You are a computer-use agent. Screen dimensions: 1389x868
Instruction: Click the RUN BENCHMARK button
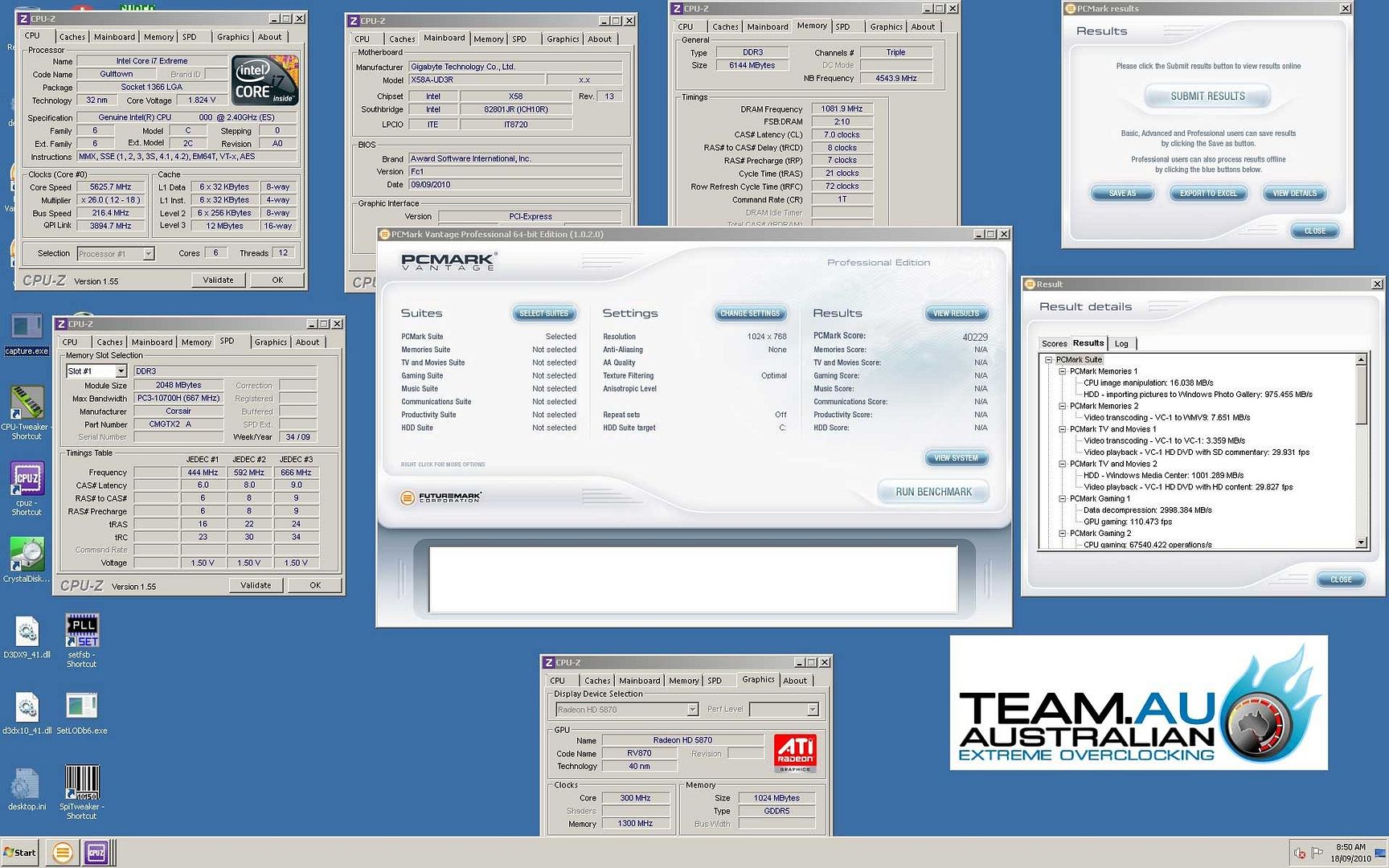[x=933, y=492]
